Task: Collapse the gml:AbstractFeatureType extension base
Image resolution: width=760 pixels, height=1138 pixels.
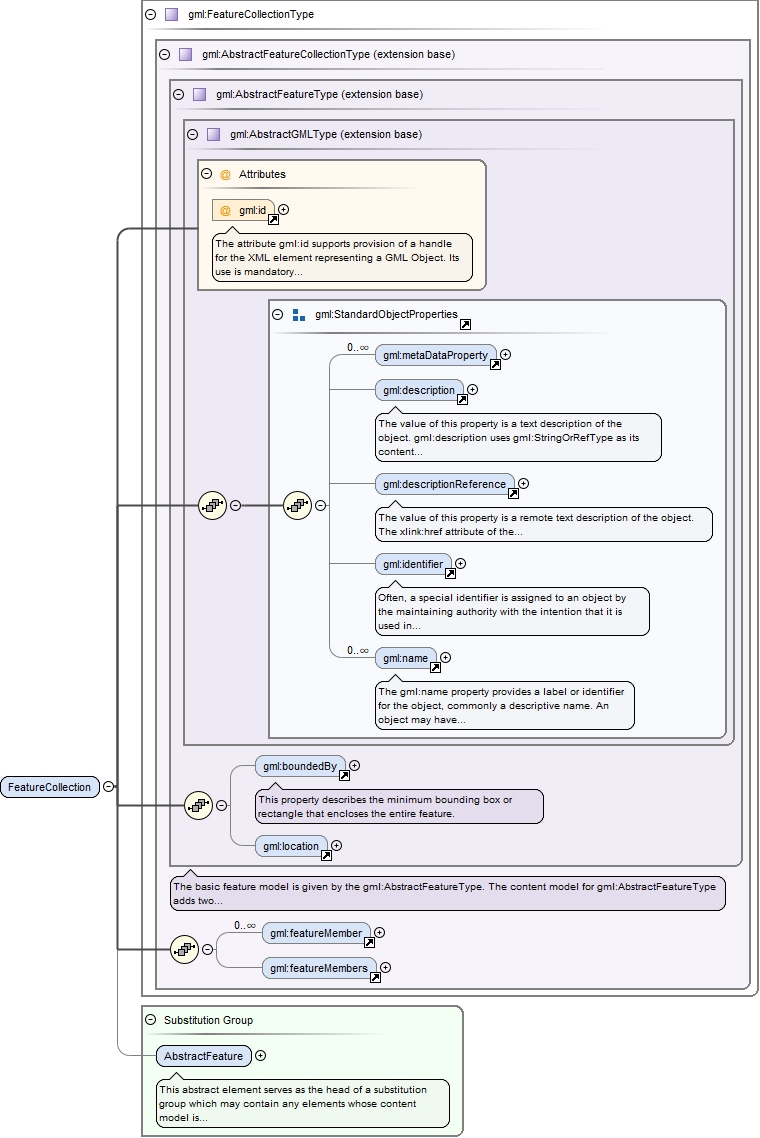Action: [179, 94]
